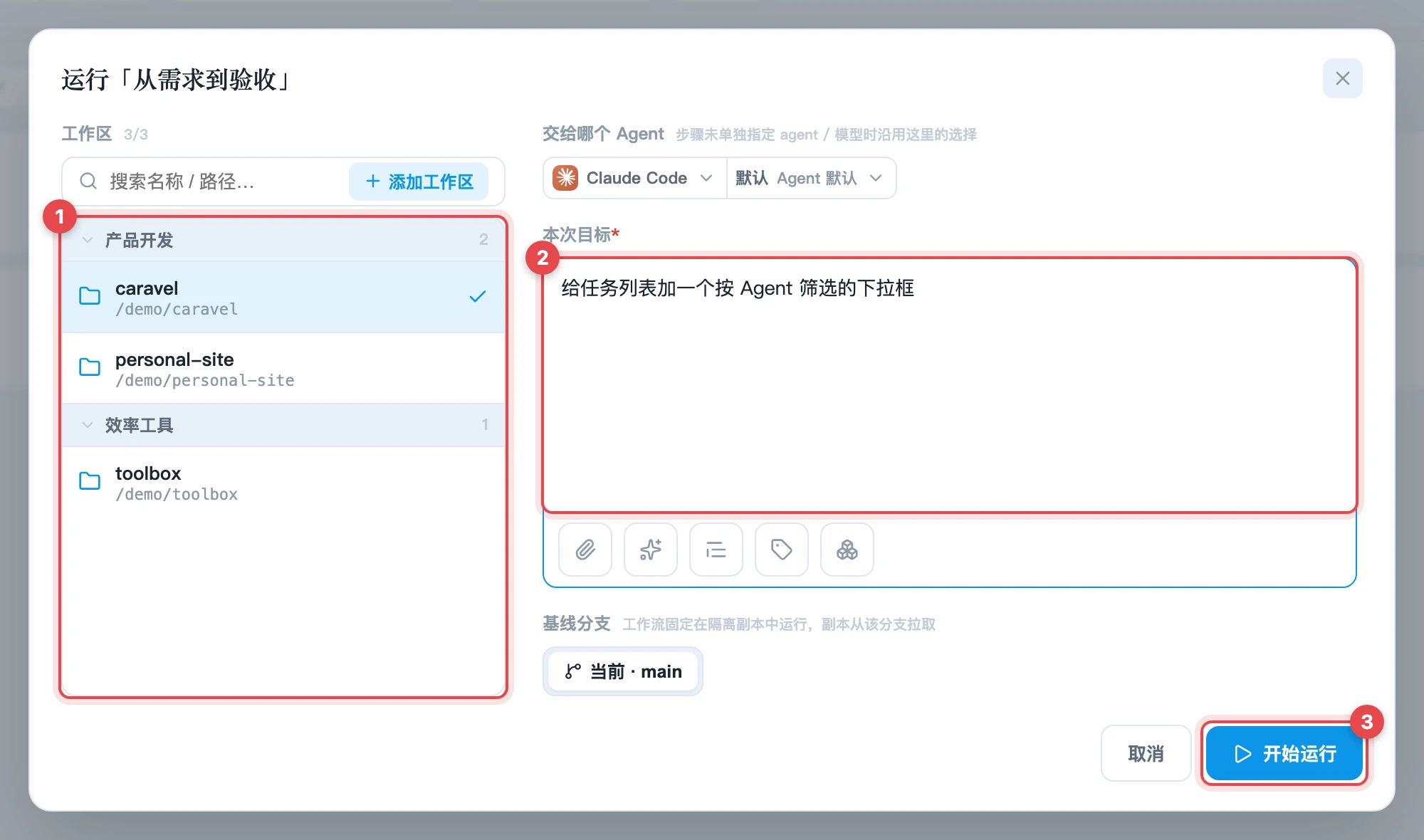Click the personal-site folder icon
The width and height of the screenshot is (1424, 840).
90,367
